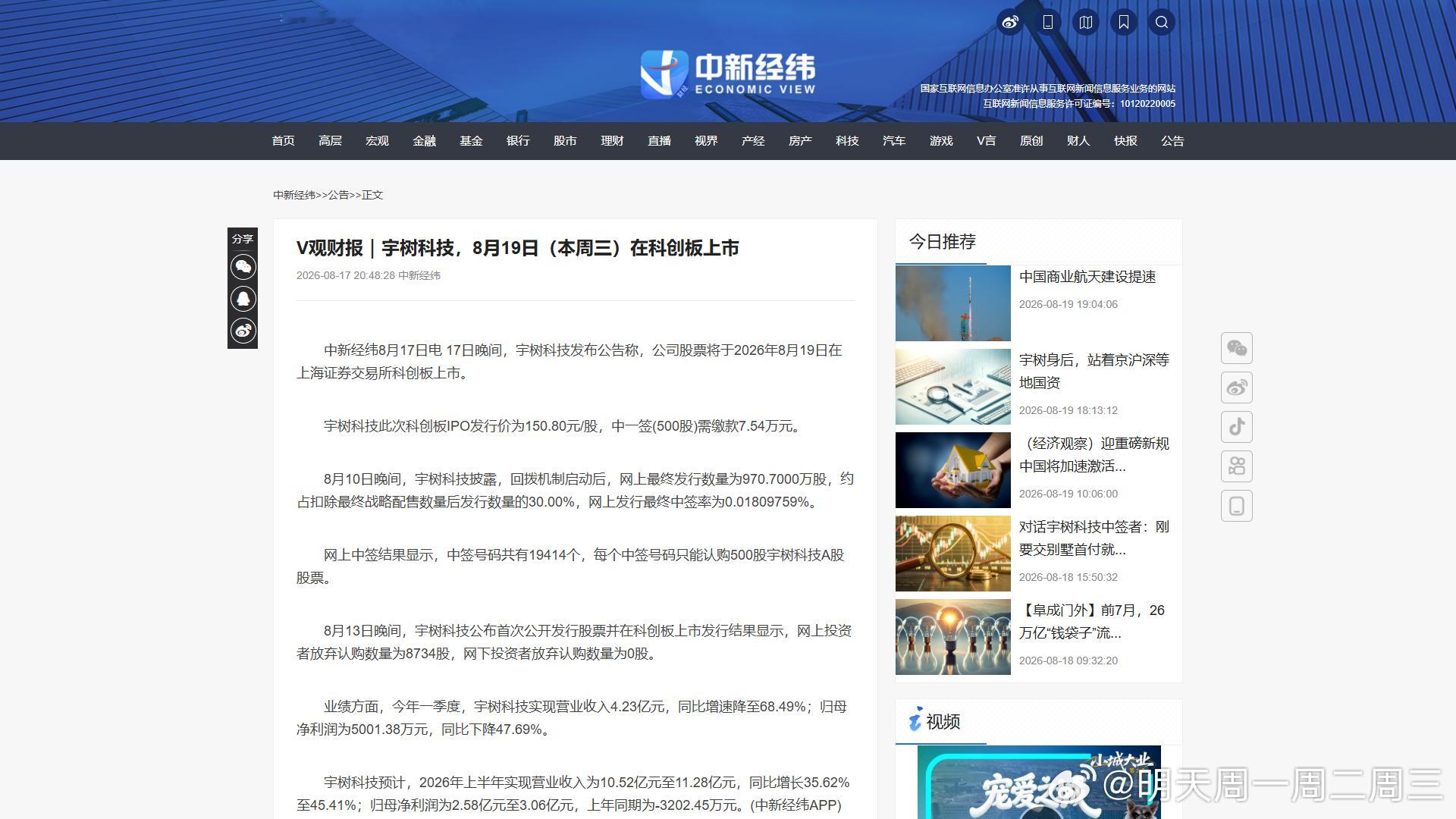Screen dimensions: 1456x819
Task: Click the paragraph mentioning 发行价为150.80元/股
Action: [562, 426]
